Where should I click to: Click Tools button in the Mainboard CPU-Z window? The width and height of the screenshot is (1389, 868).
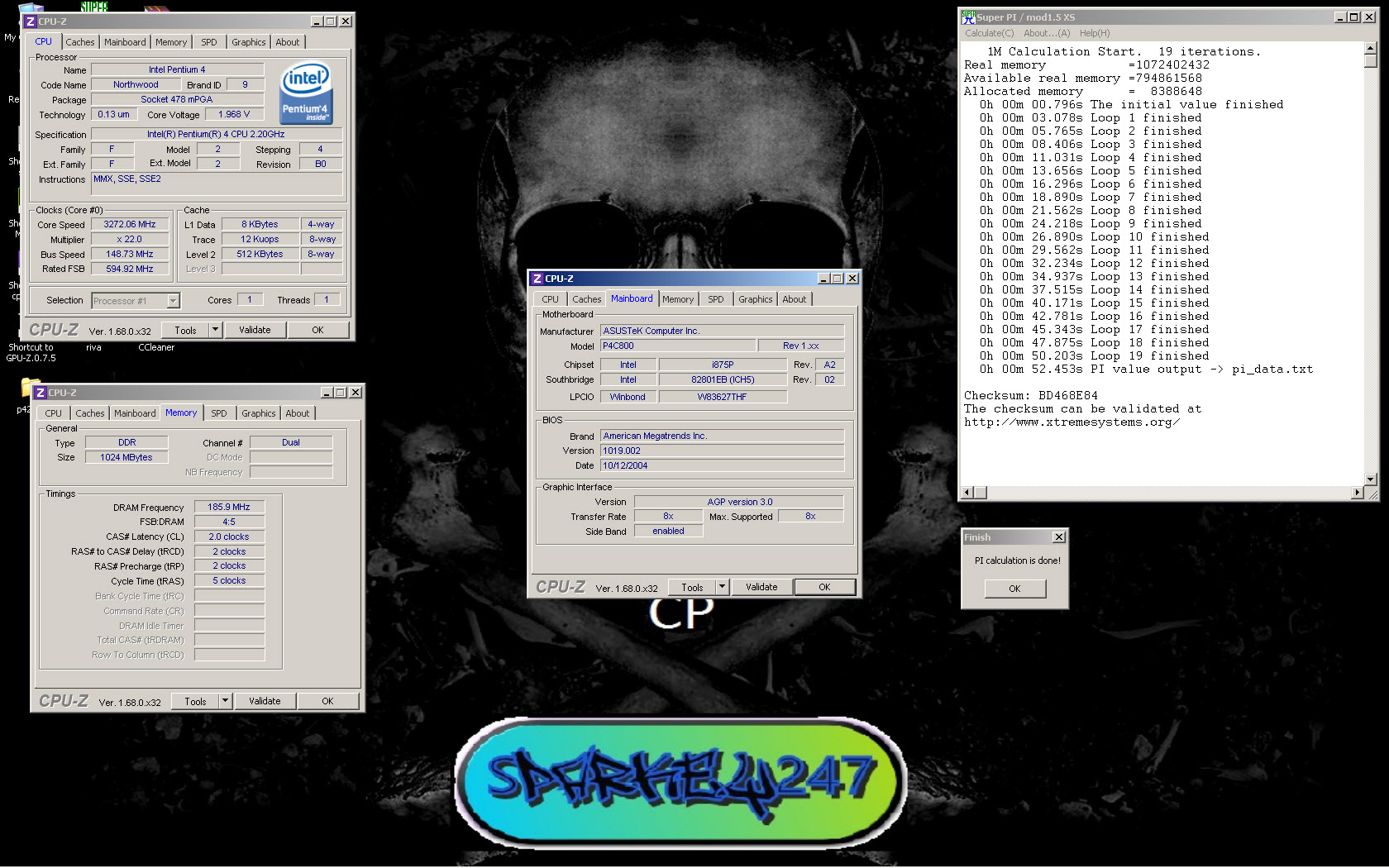(692, 587)
